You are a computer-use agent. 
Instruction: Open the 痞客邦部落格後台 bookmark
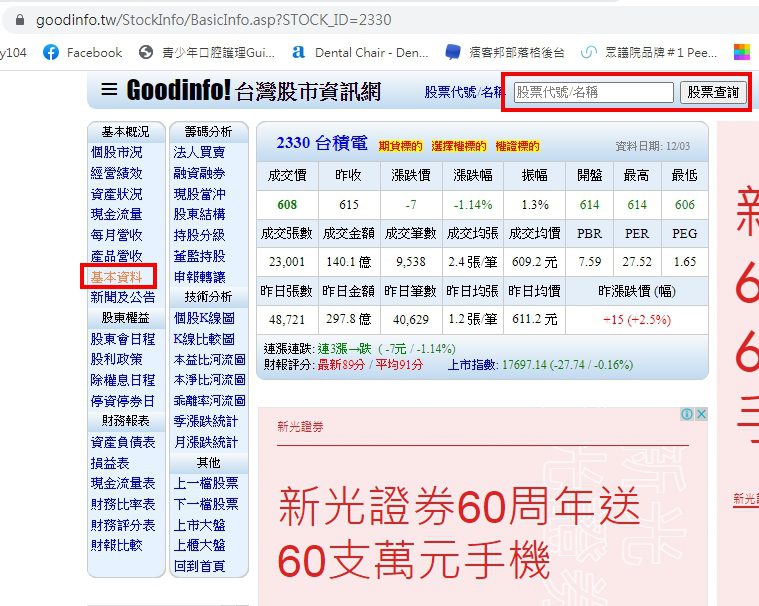coord(505,52)
